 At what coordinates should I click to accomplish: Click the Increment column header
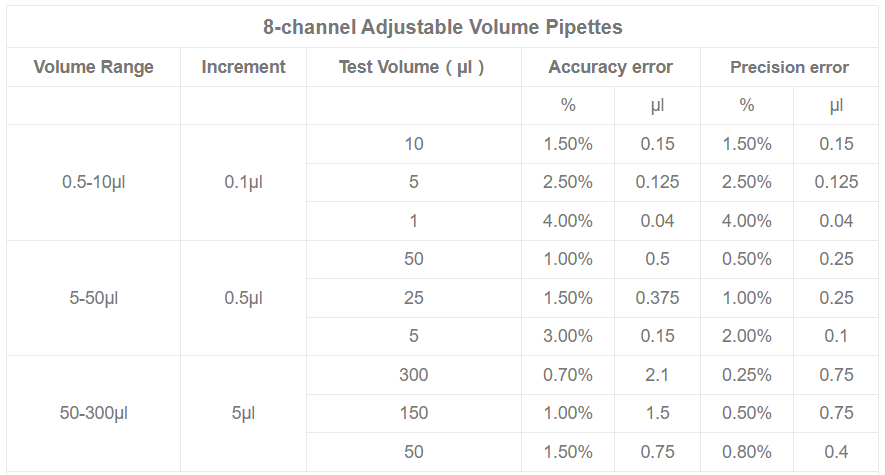243,67
